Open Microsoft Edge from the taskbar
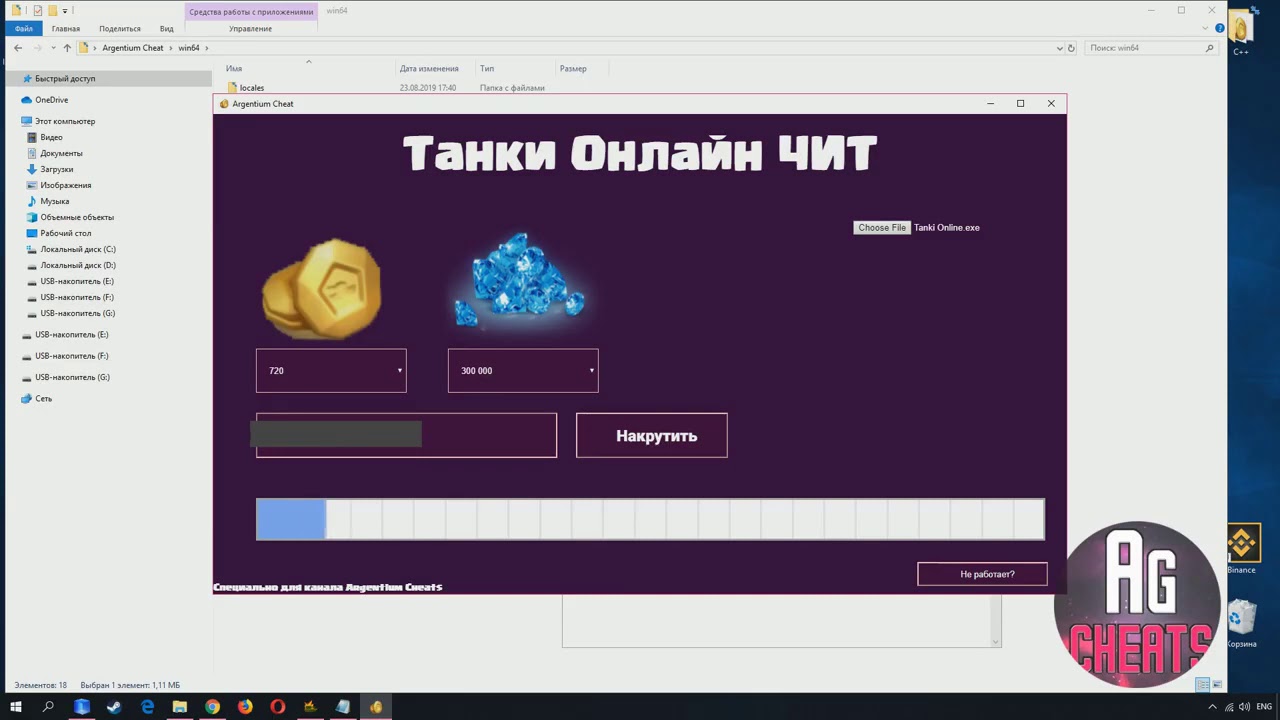This screenshot has width=1280, height=720. 147,707
